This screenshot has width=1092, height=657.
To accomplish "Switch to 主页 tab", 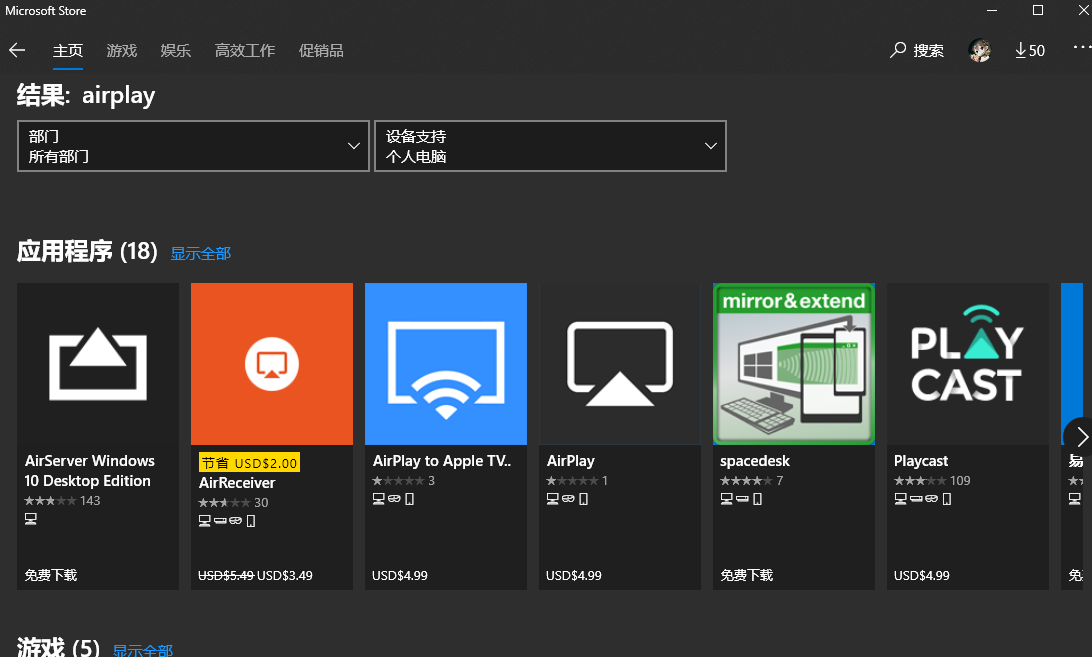I will [68, 51].
